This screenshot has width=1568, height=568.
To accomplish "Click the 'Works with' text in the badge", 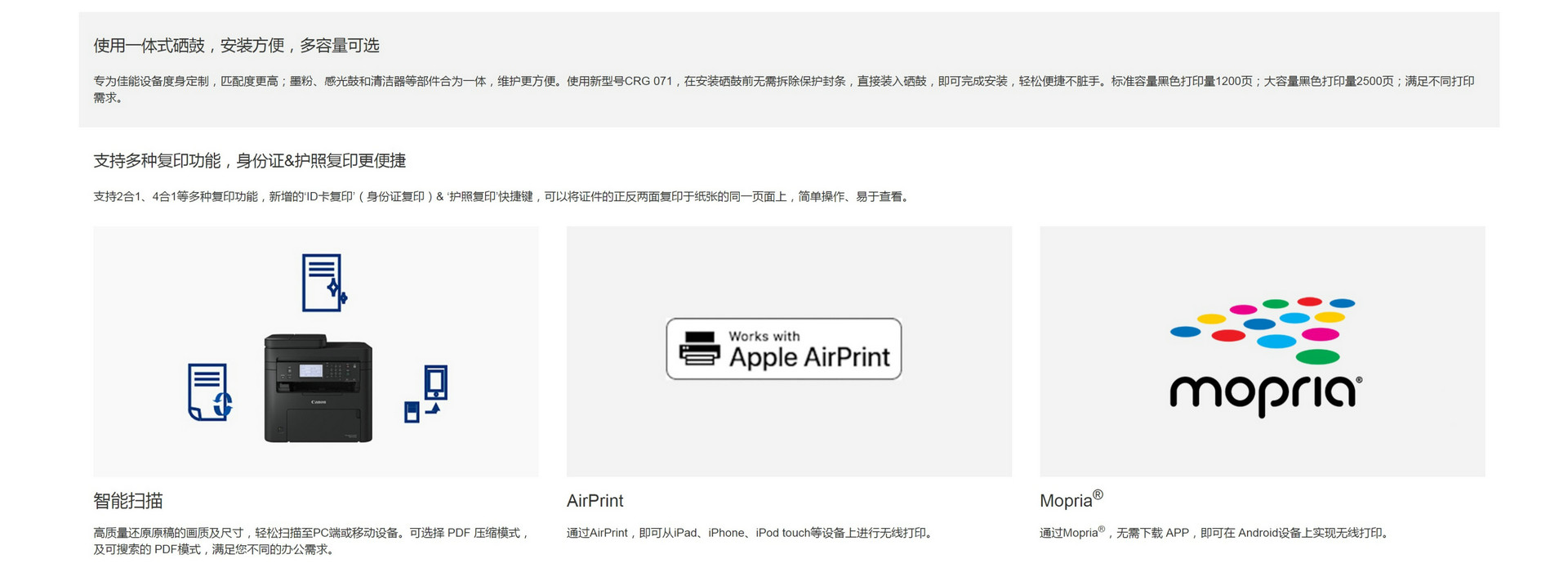I will (764, 336).
